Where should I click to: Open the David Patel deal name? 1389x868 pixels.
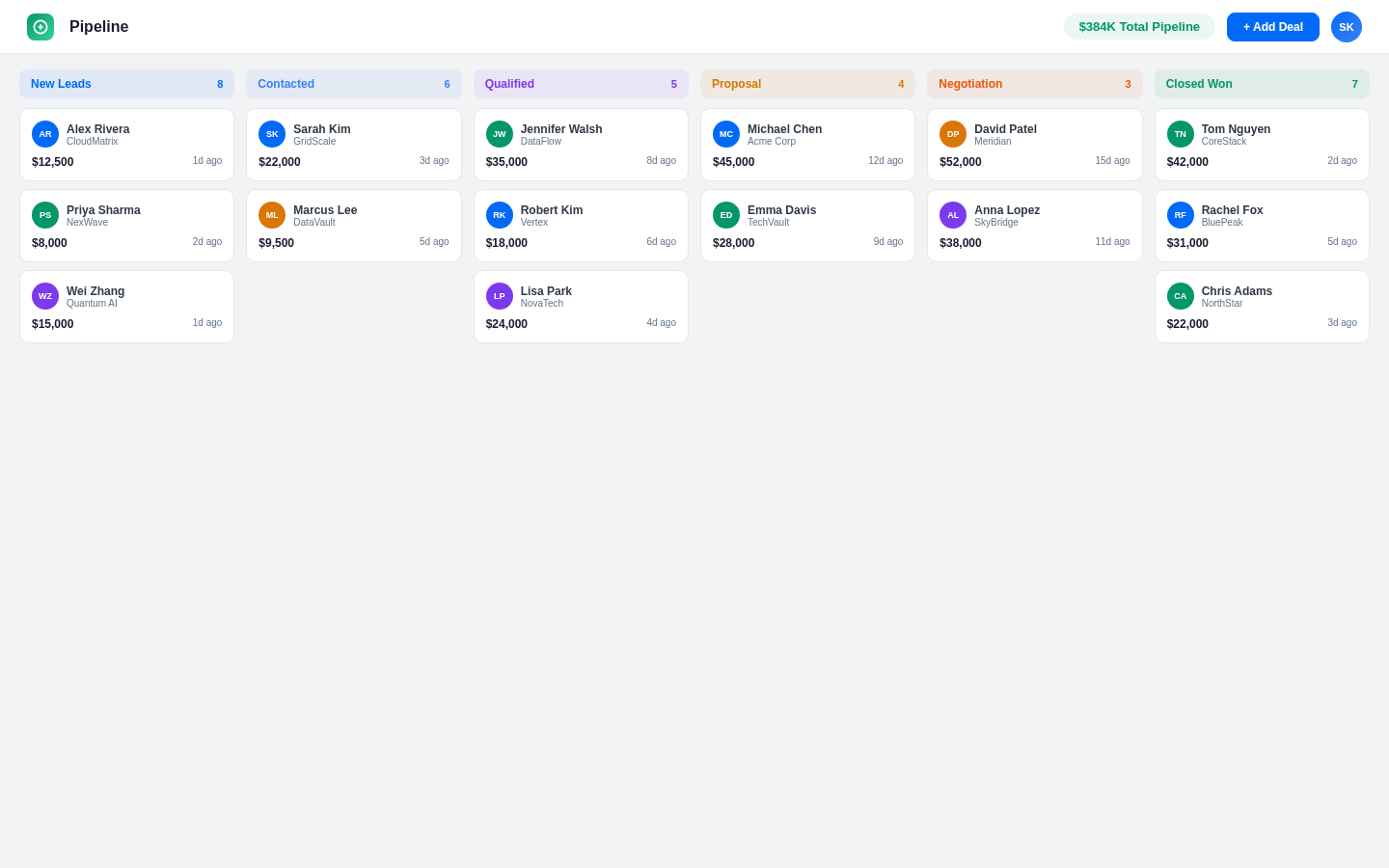pos(1005,129)
